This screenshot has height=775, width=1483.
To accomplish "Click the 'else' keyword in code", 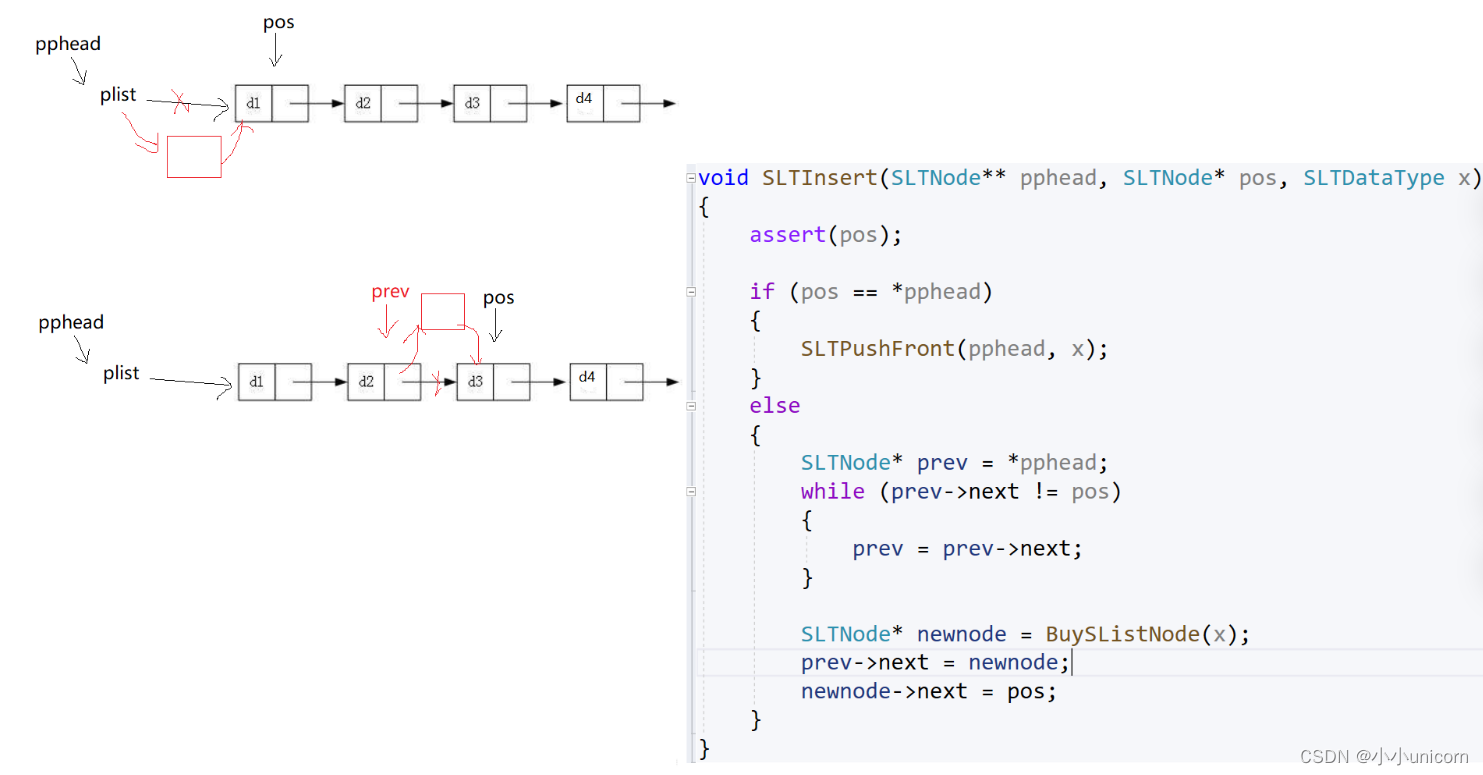I will click(x=775, y=406).
